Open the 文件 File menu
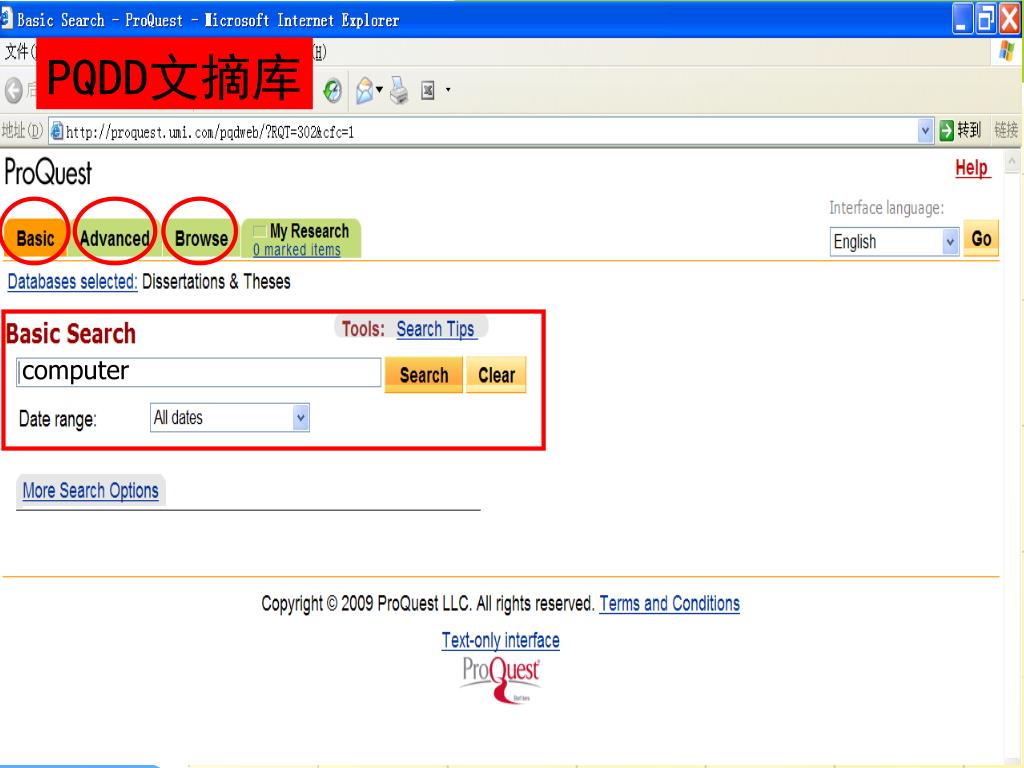The image size is (1024, 768). click(18, 51)
